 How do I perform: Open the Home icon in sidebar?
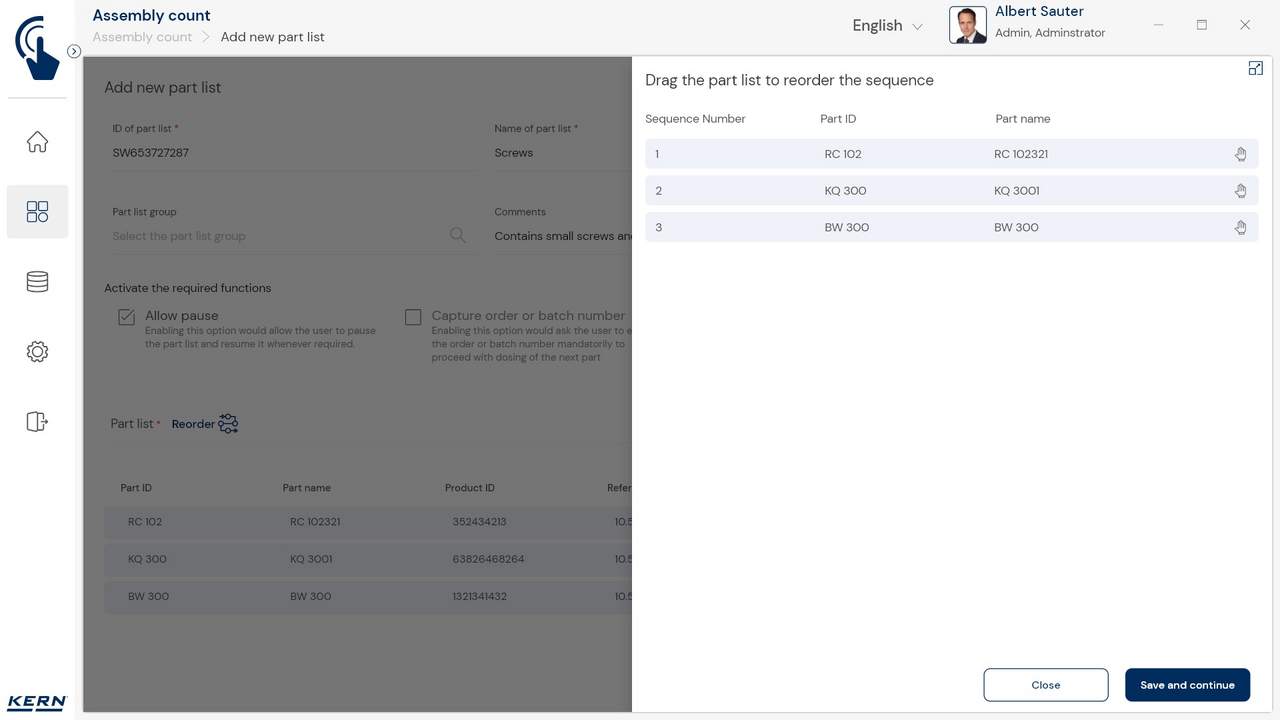(37, 142)
